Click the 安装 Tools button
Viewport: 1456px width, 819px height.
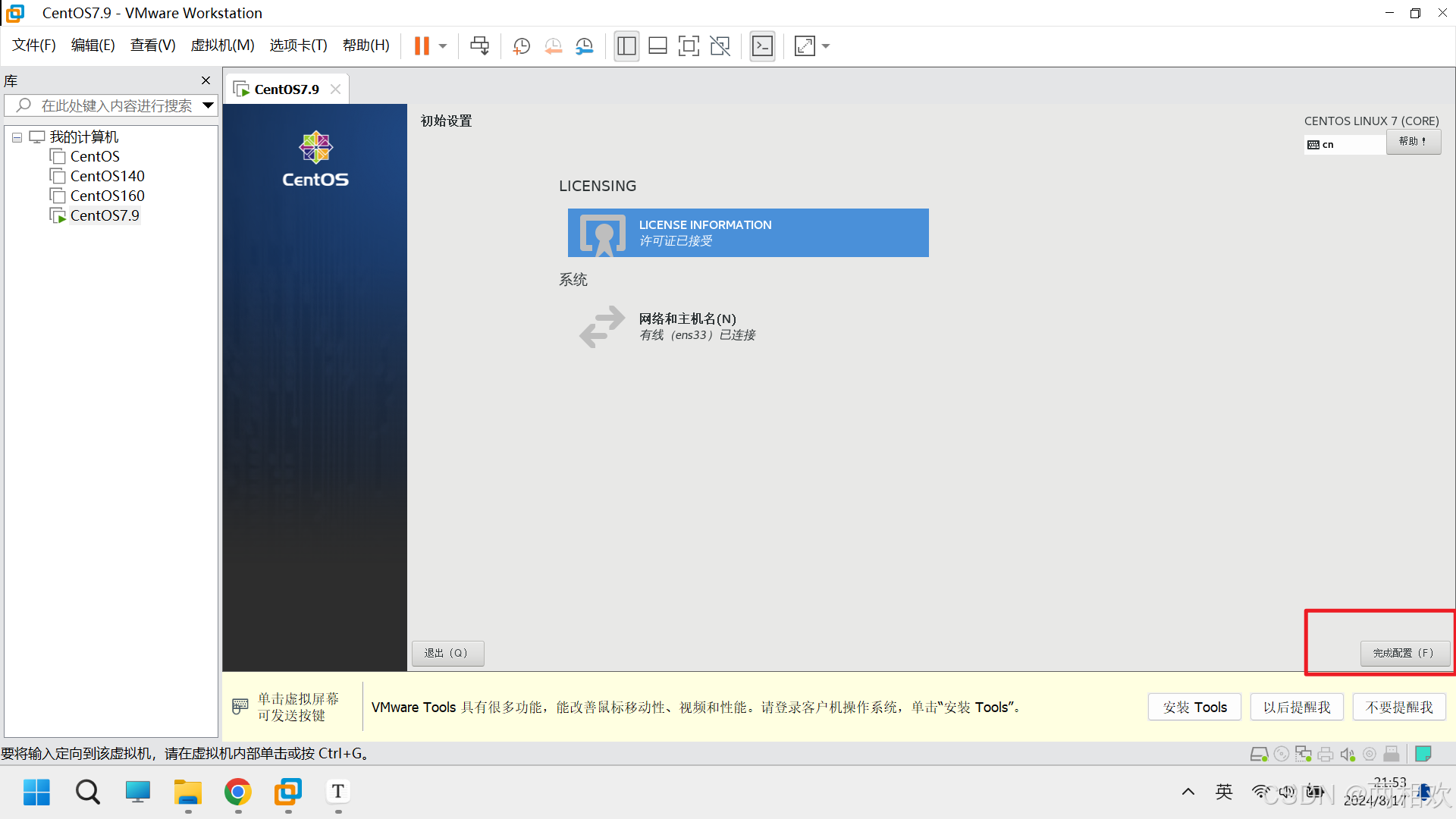click(x=1194, y=707)
